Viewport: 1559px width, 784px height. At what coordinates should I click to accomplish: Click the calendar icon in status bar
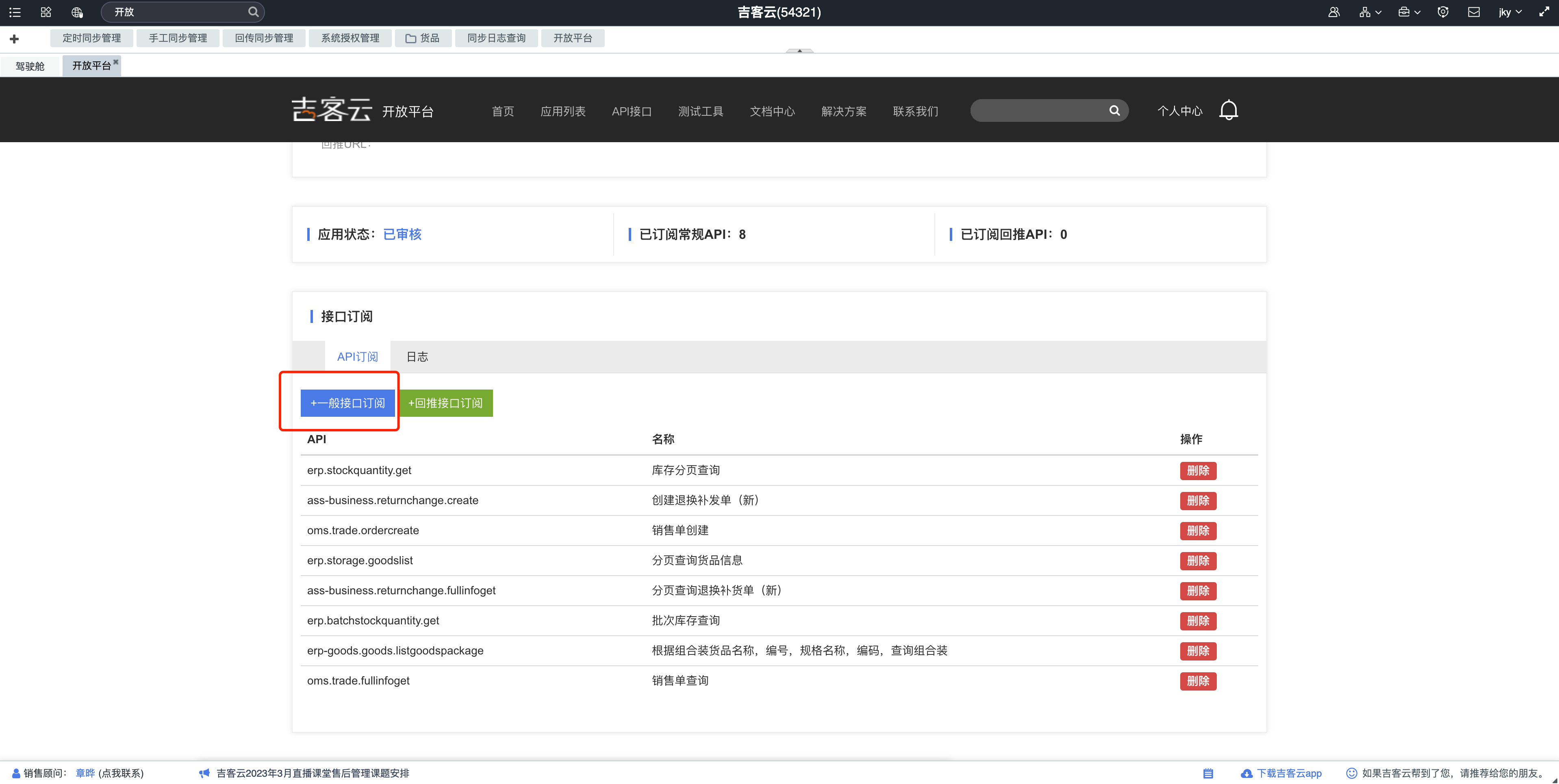click(1208, 773)
